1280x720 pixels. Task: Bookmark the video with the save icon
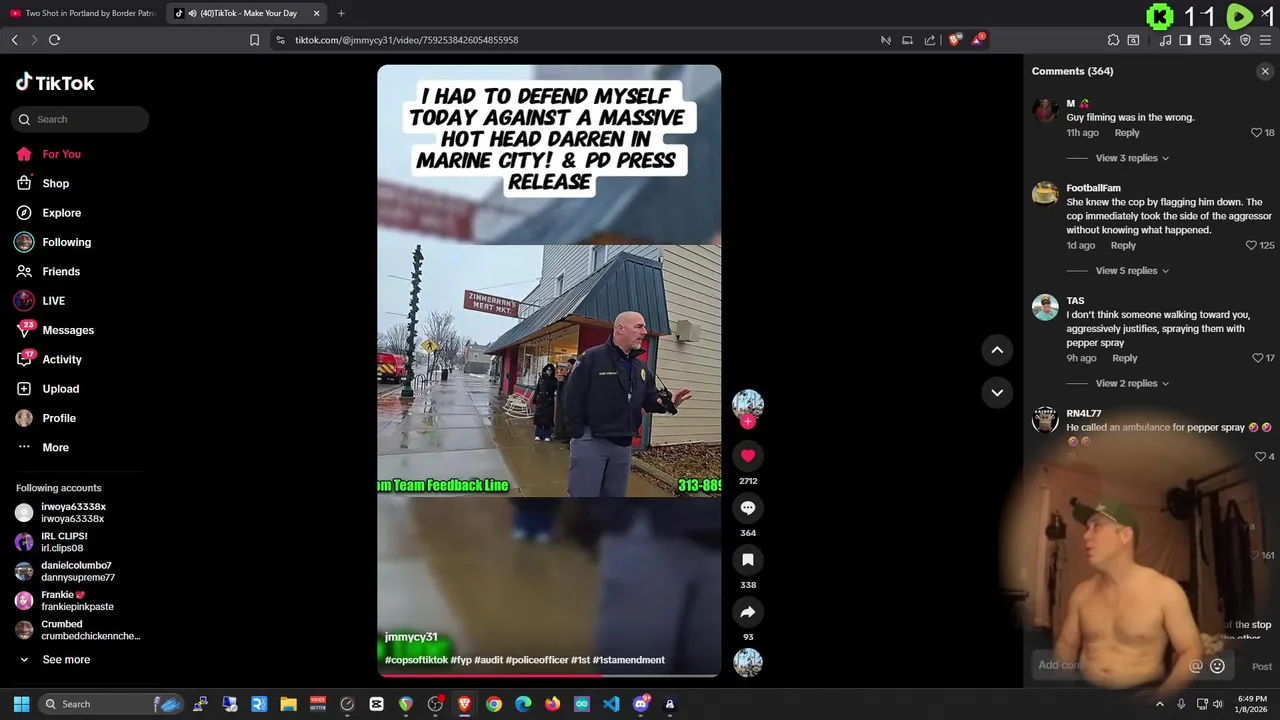[747, 560]
